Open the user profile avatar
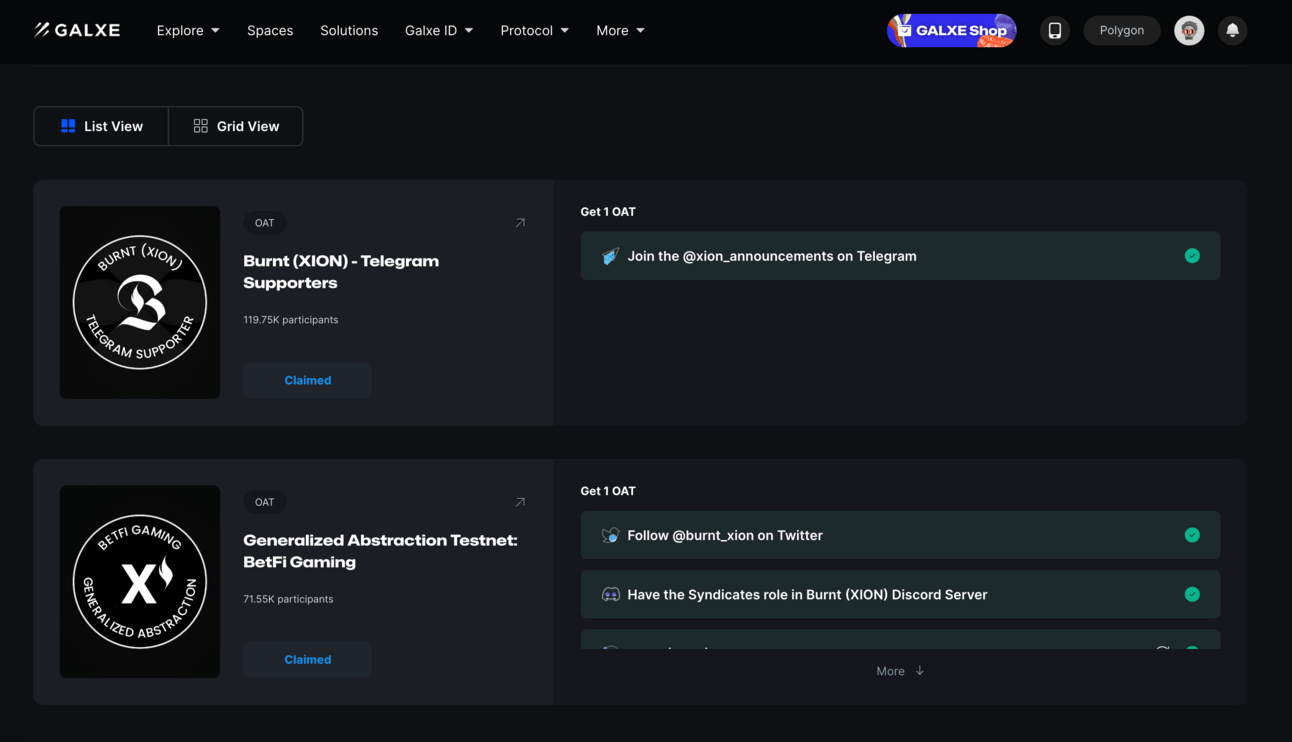The width and height of the screenshot is (1292, 742). click(1188, 30)
